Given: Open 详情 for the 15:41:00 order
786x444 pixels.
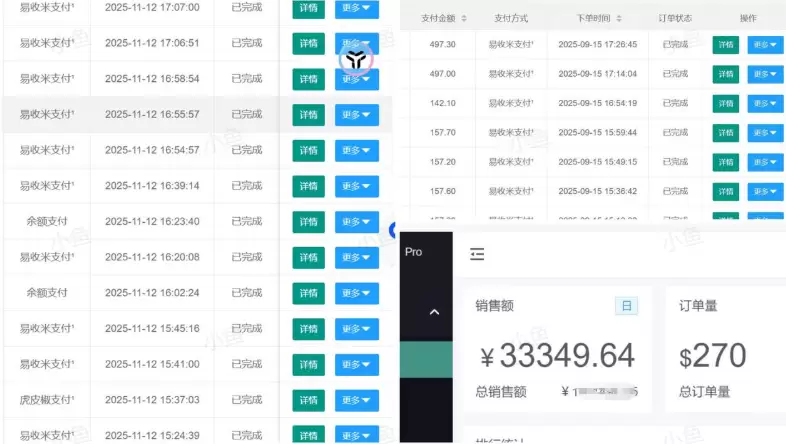Looking at the screenshot, I should [x=308, y=364].
